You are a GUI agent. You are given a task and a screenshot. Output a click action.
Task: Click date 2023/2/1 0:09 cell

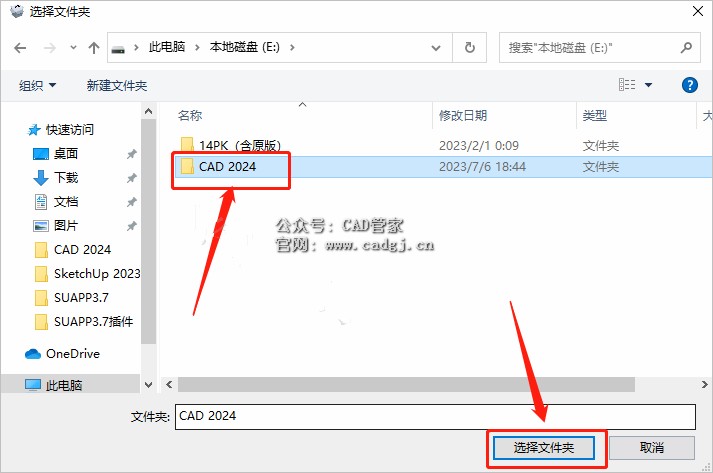[478, 146]
